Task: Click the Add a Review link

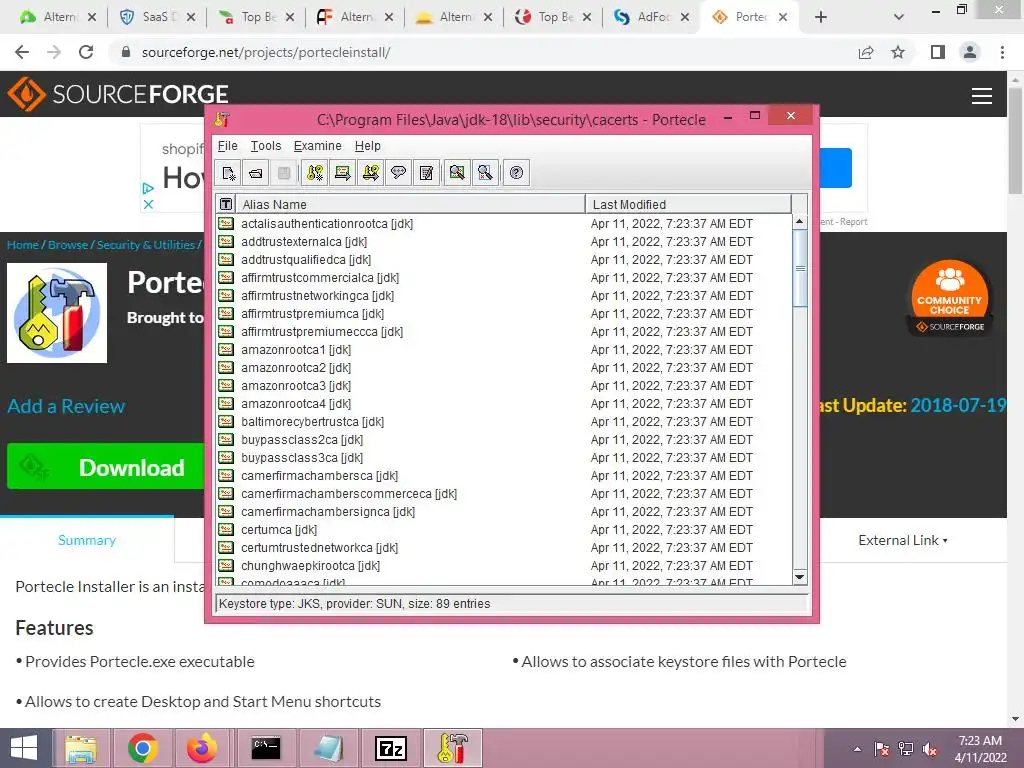Action: (x=66, y=406)
